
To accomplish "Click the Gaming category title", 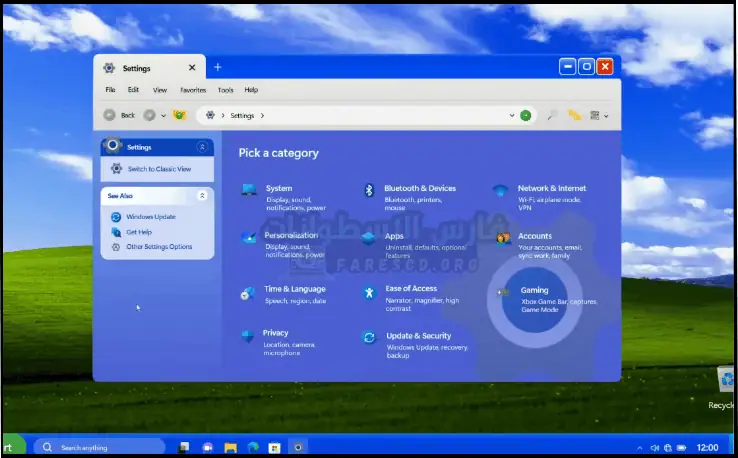I will 534,290.
